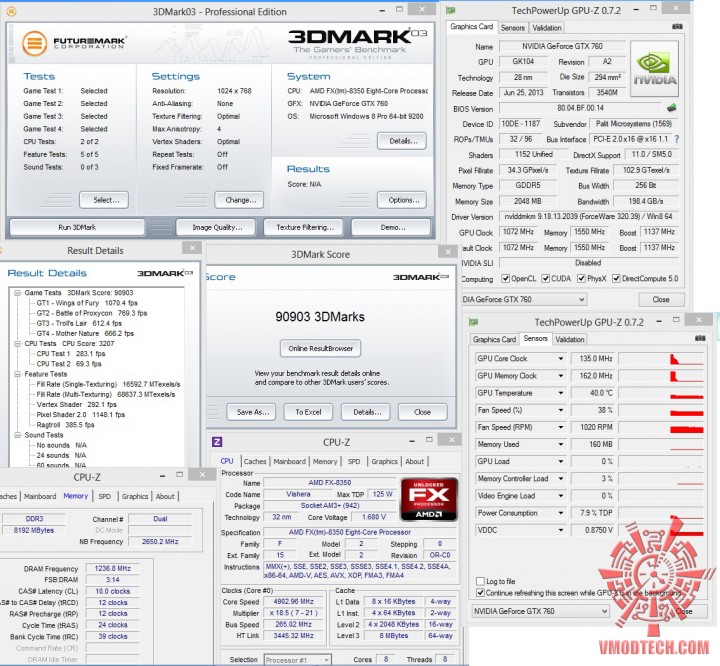The width and height of the screenshot is (720, 666).
Task: Open the GPU Load sensor dropdown
Action: [x=561, y=461]
